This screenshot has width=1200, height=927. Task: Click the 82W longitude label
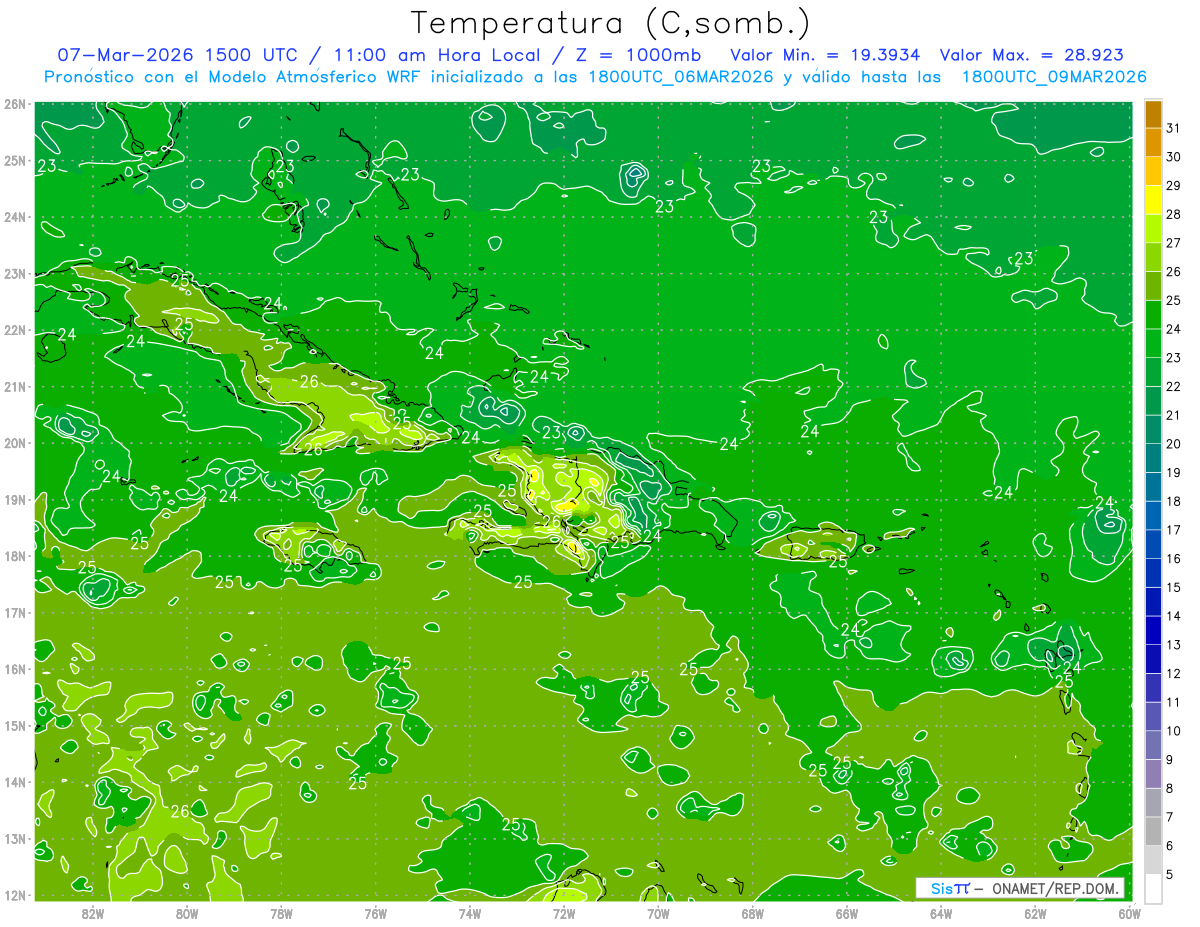pyautogui.click(x=93, y=913)
